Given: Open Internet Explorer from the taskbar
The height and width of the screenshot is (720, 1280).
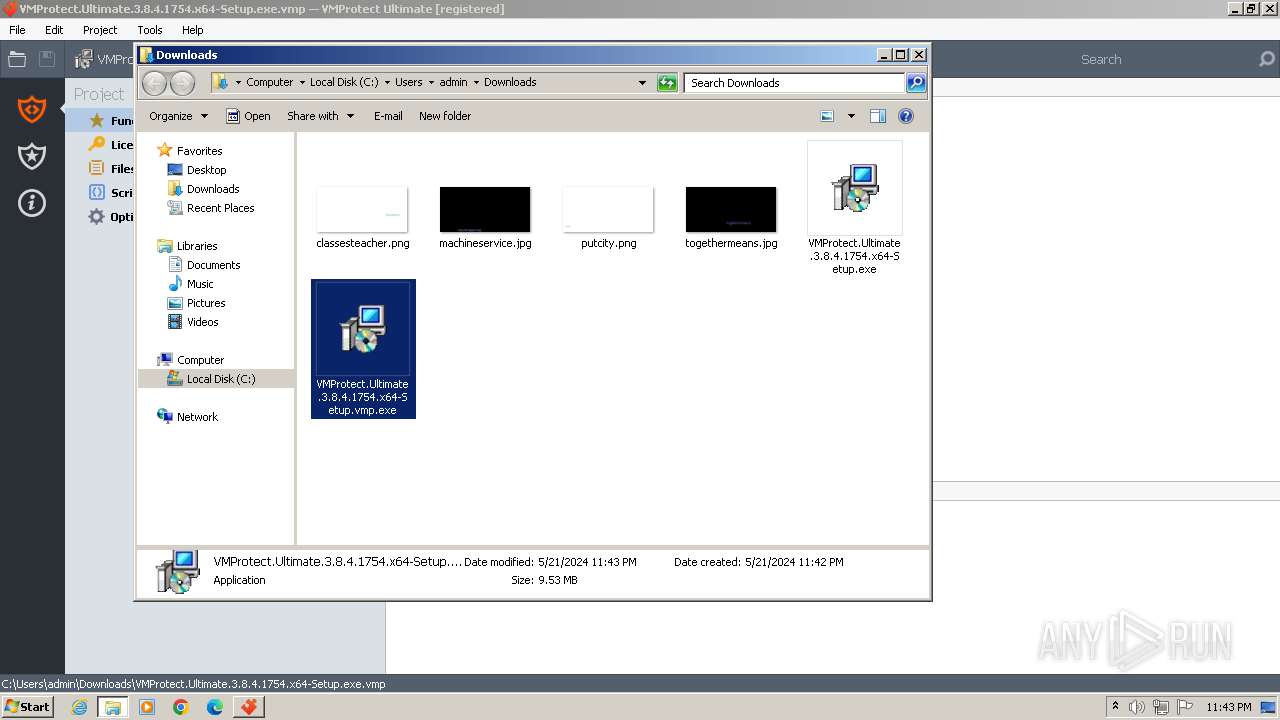Looking at the screenshot, I should point(79,707).
